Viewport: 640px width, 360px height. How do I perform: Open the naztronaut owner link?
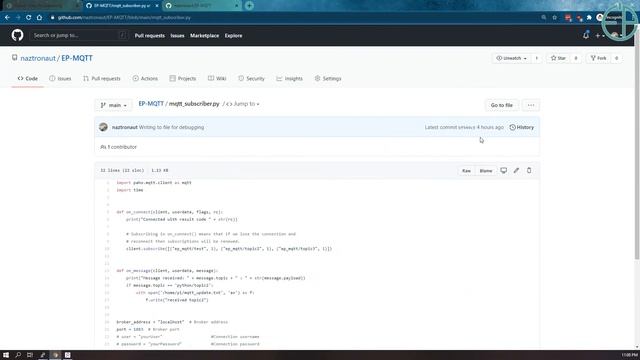pos(38,58)
